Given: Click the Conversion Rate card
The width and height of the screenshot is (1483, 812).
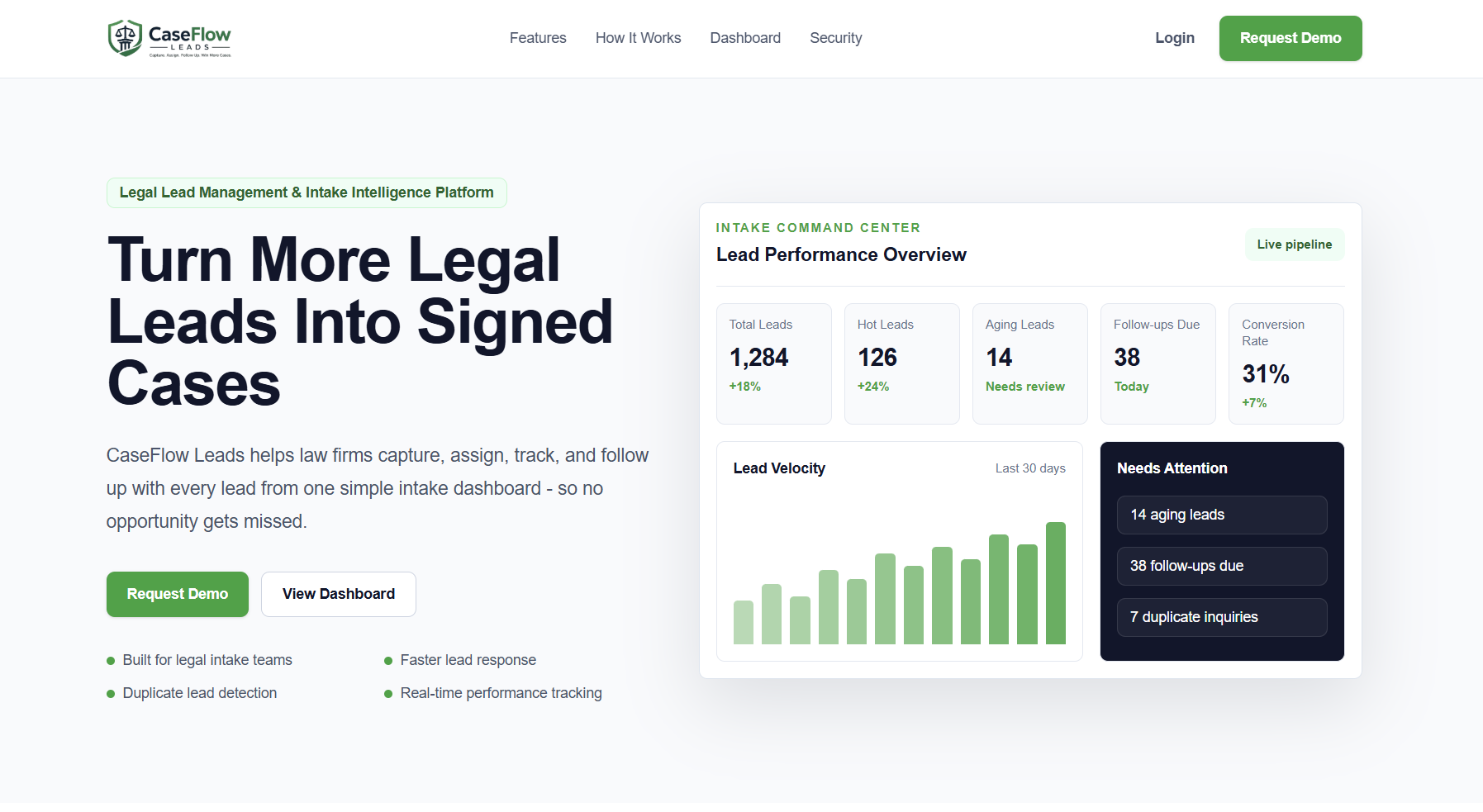Looking at the screenshot, I should click(x=1286, y=363).
